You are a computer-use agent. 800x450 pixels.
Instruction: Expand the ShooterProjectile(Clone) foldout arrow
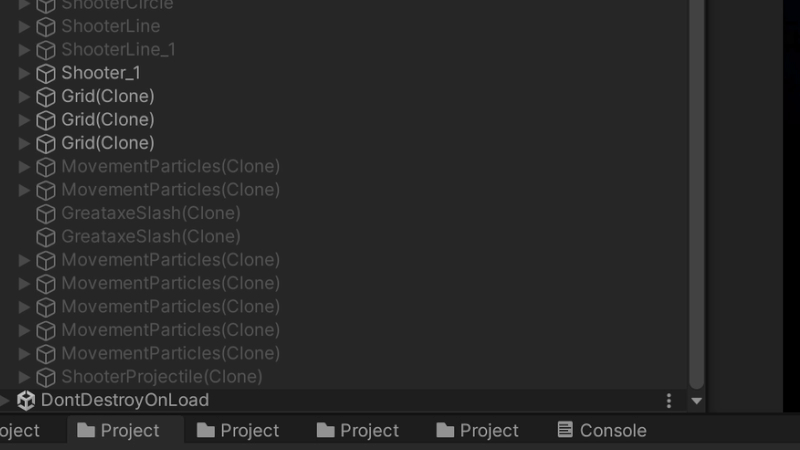(x=23, y=377)
